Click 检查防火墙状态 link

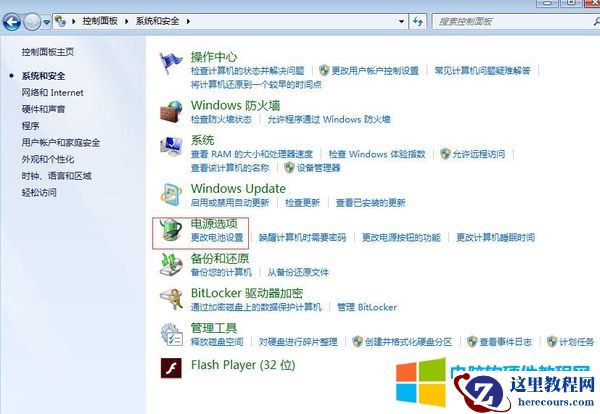(221, 119)
